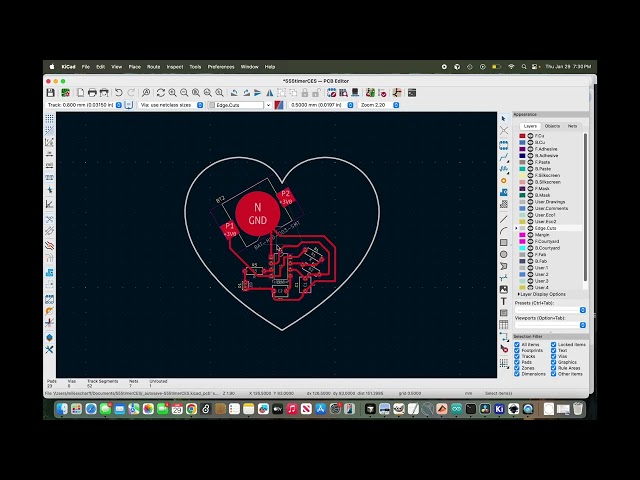This screenshot has height=480, width=640.
Task: Open the File menu
Action: pos(86,67)
